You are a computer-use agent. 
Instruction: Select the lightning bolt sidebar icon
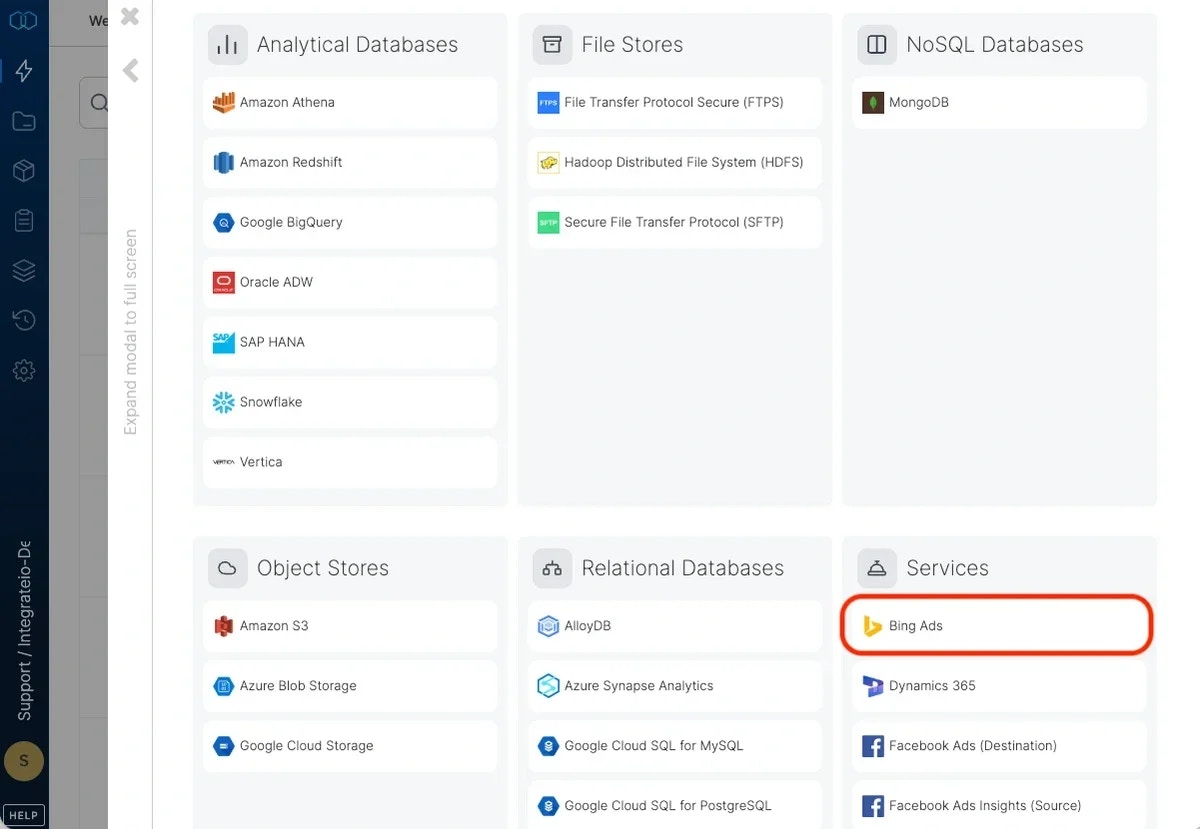(23, 70)
